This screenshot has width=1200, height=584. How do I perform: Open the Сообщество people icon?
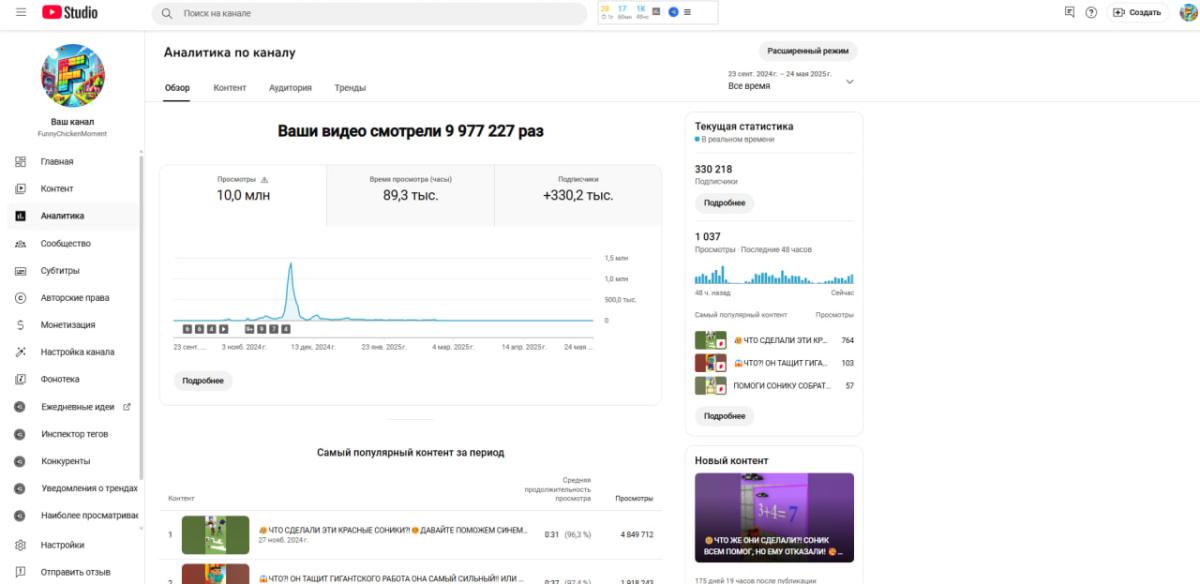click(x=20, y=244)
